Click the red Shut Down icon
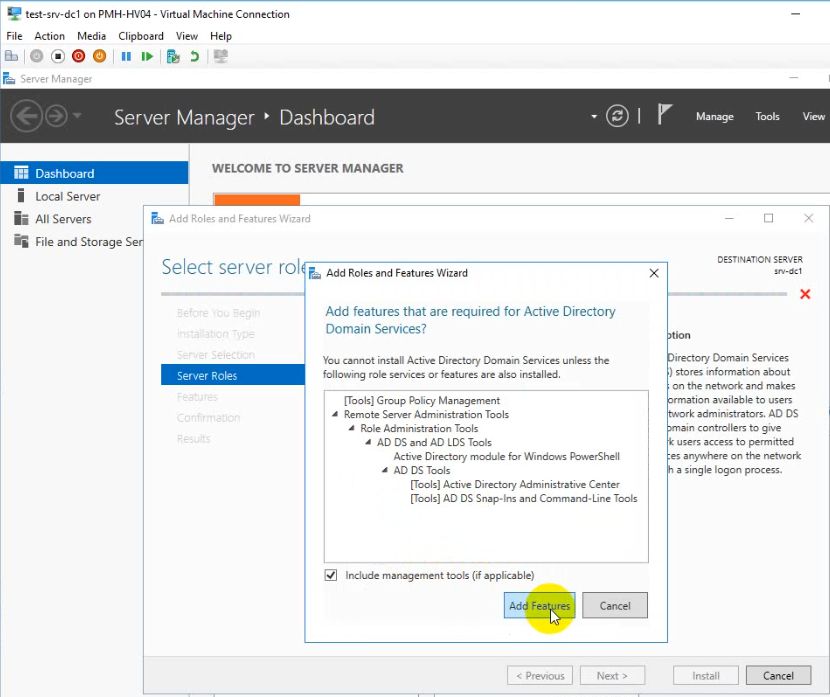 (x=78, y=56)
